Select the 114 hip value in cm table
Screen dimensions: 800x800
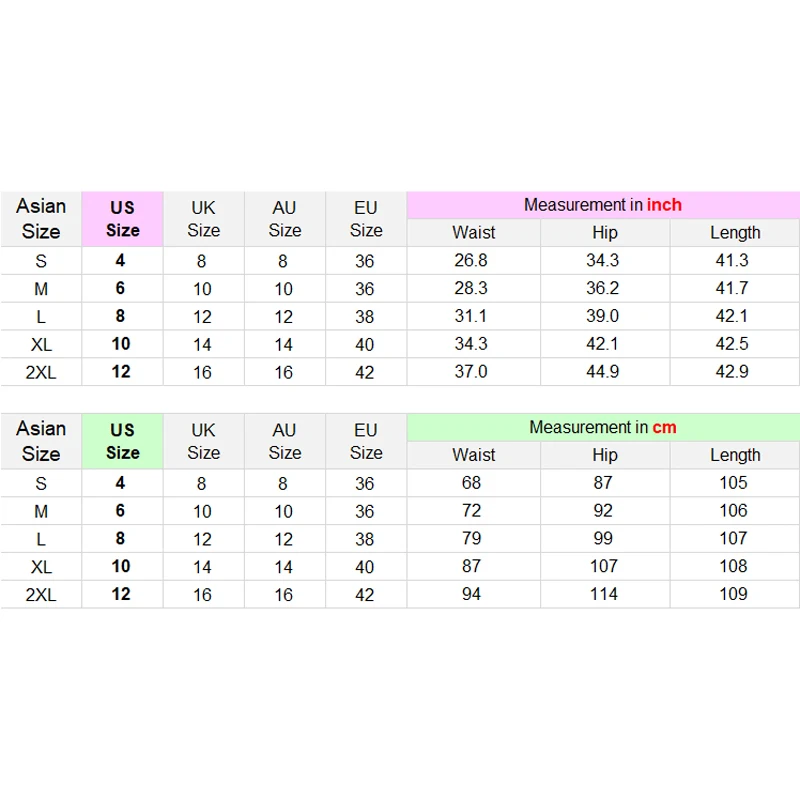pyautogui.click(x=604, y=594)
